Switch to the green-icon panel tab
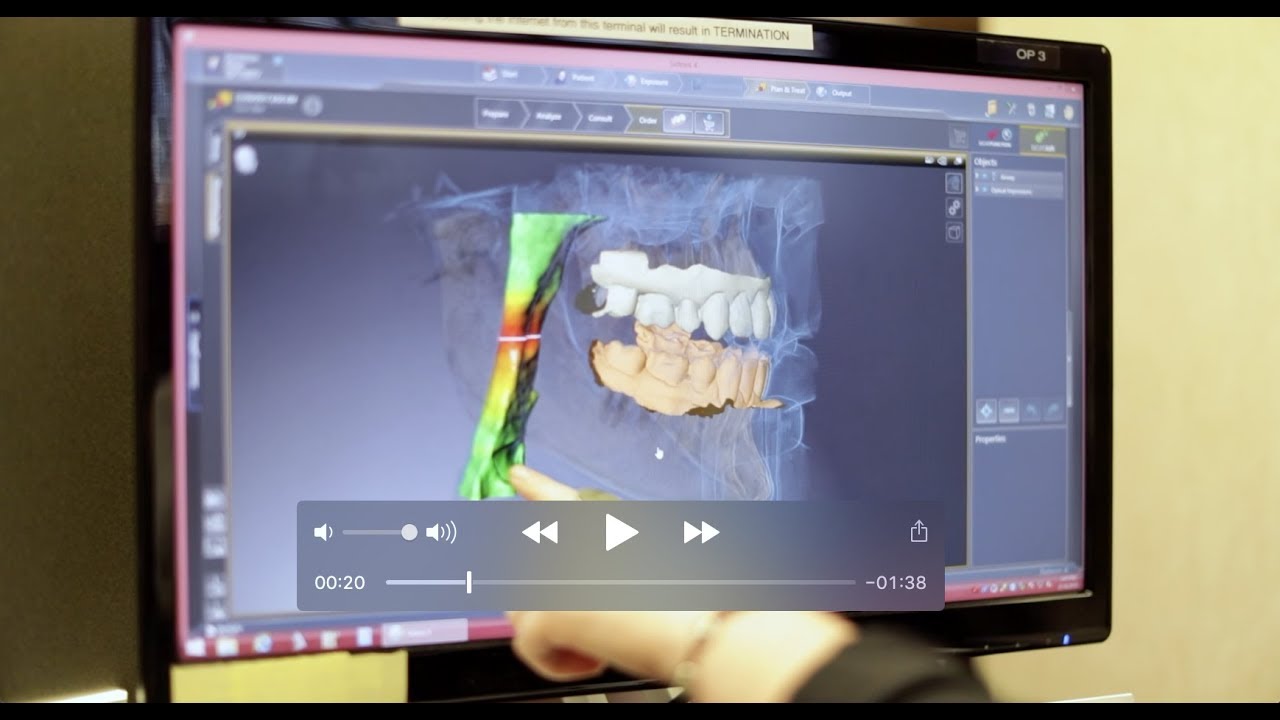 coord(1043,140)
